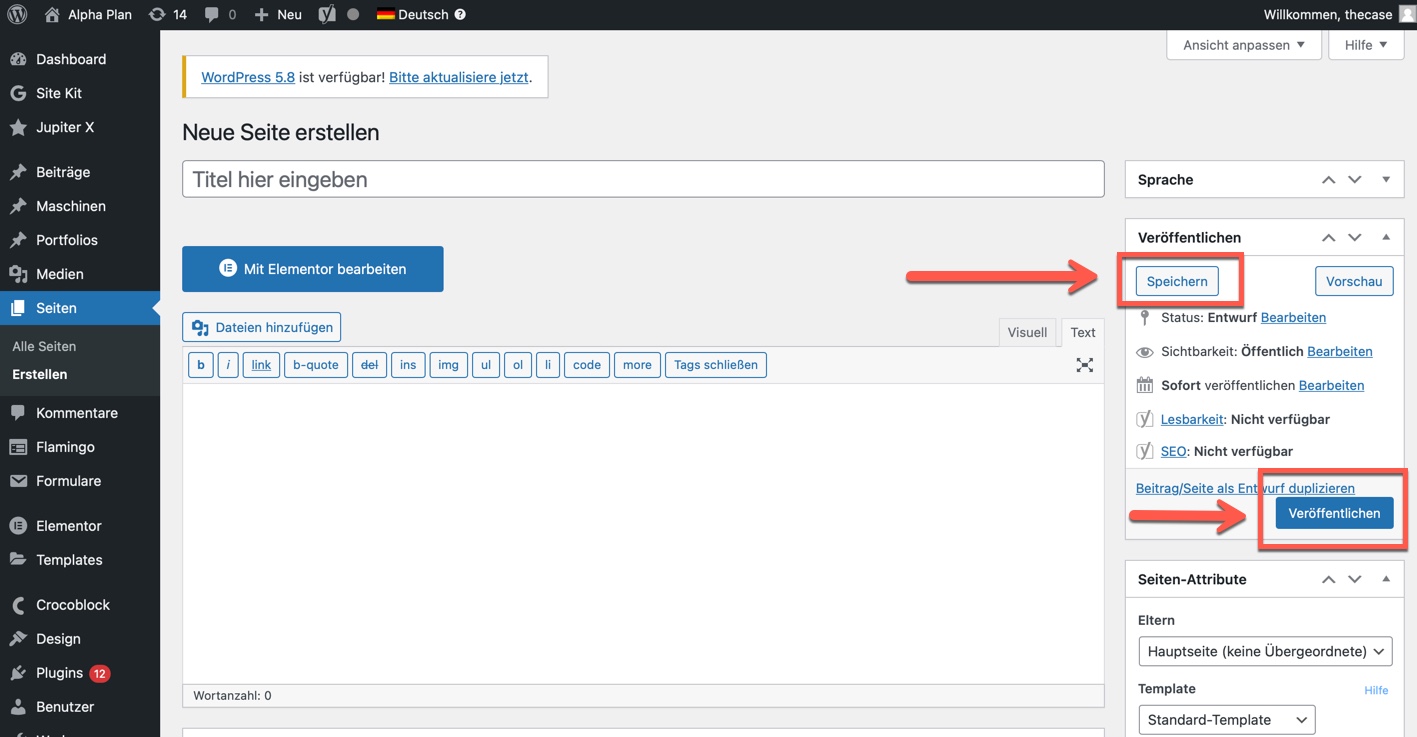1417x737 pixels.
Task: Switch editor to the Visuell tab
Action: (1027, 332)
